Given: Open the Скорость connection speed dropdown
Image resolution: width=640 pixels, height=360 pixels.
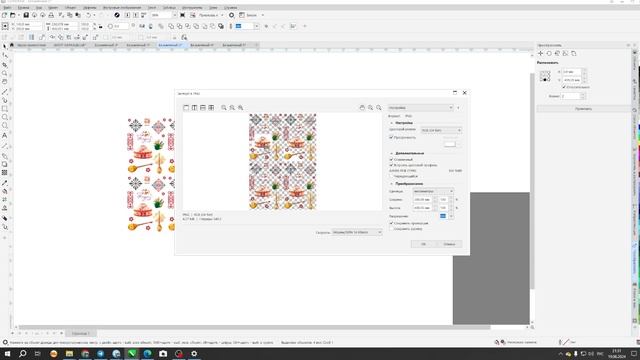Looking at the screenshot, I should click(x=357, y=232).
